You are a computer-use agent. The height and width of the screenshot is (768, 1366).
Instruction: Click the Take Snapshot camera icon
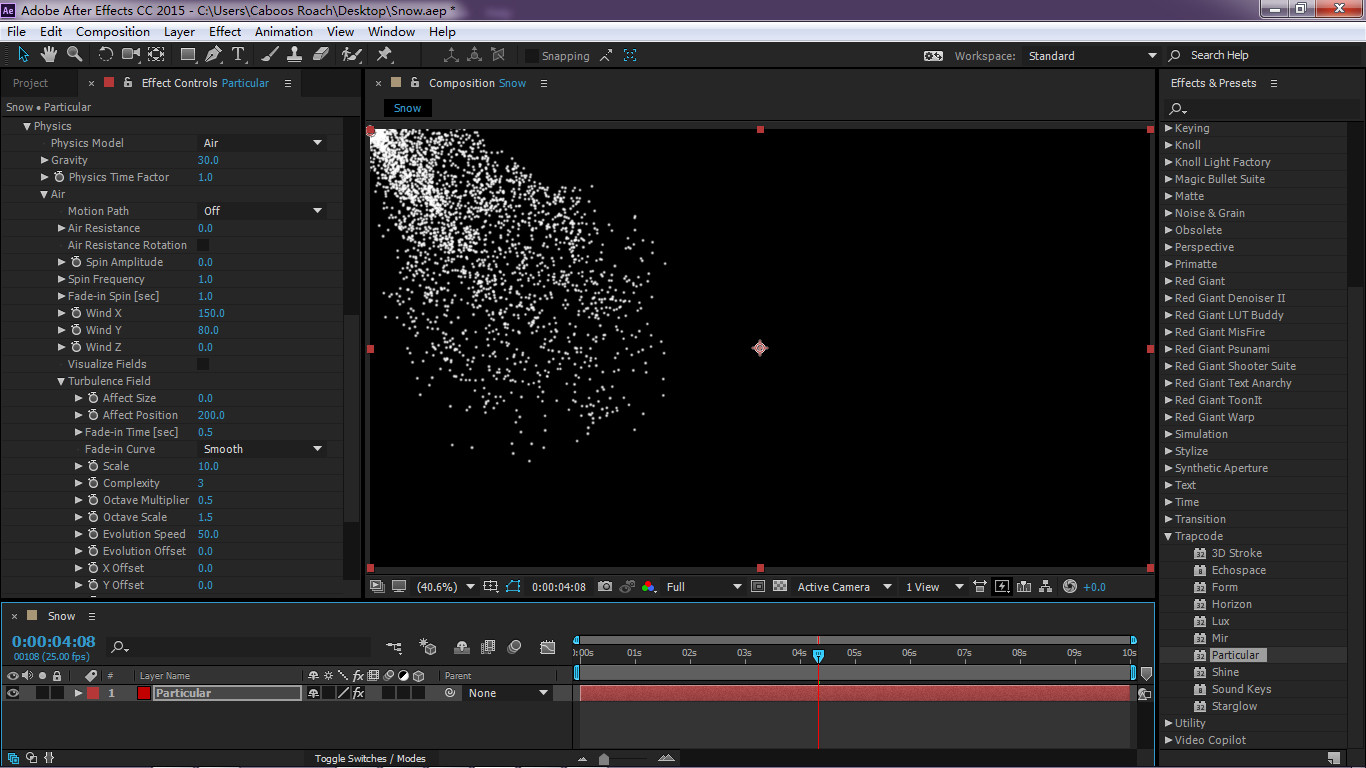pyautogui.click(x=604, y=587)
